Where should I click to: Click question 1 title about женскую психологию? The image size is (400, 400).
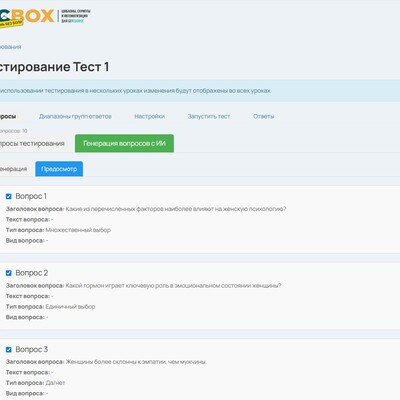176,209
